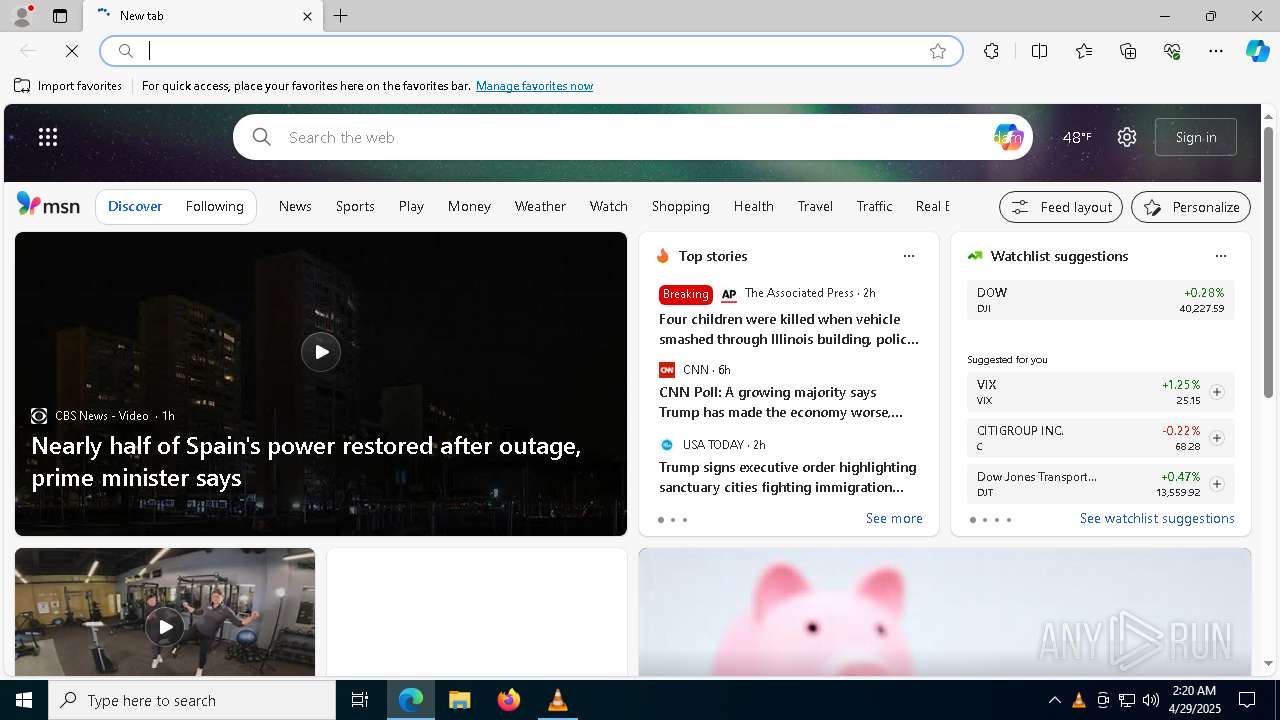Add a new tab with plus button
This screenshot has height=720, width=1280.
pyautogui.click(x=341, y=16)
